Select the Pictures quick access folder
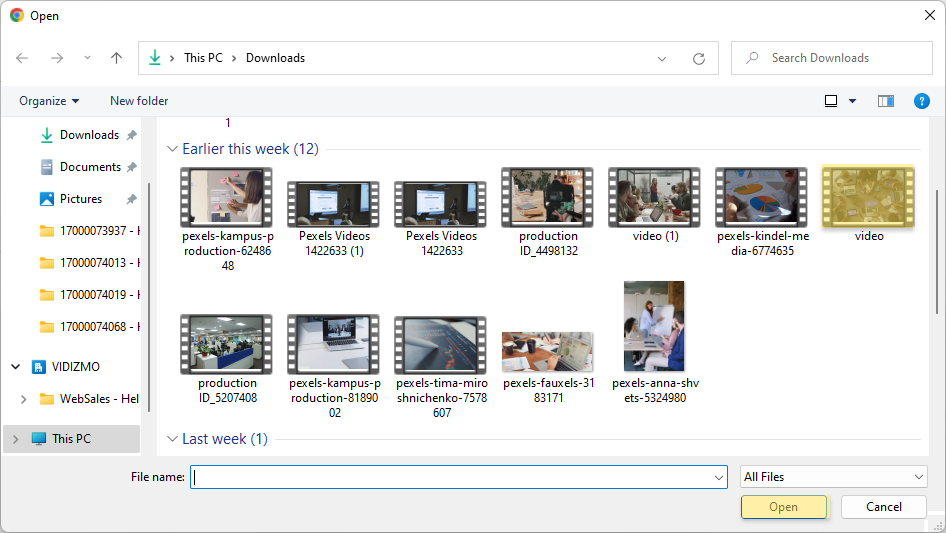 (x=81, y=199)
